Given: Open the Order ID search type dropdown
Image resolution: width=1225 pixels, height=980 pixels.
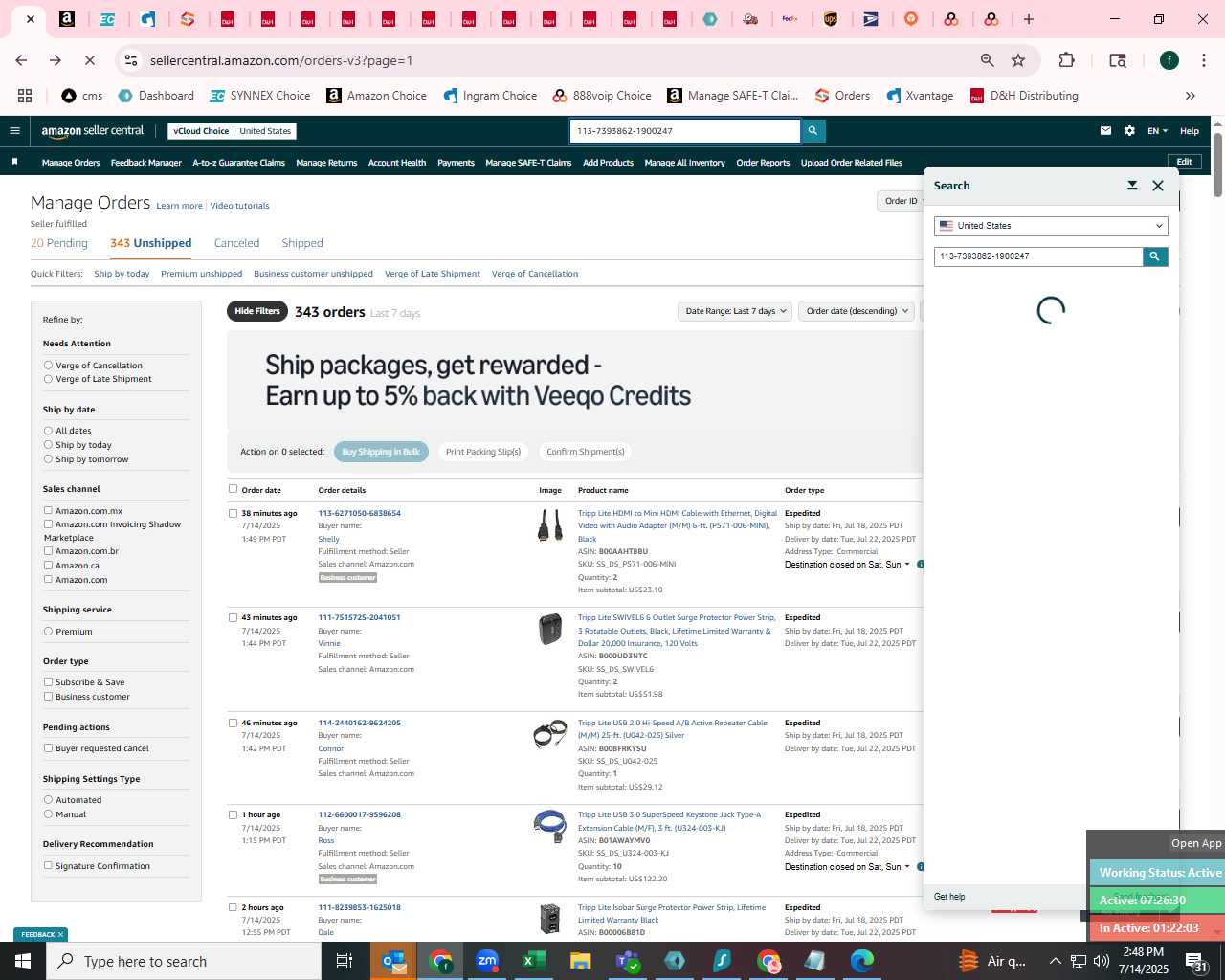Looking at the screenshot, I should click(901, 201).
